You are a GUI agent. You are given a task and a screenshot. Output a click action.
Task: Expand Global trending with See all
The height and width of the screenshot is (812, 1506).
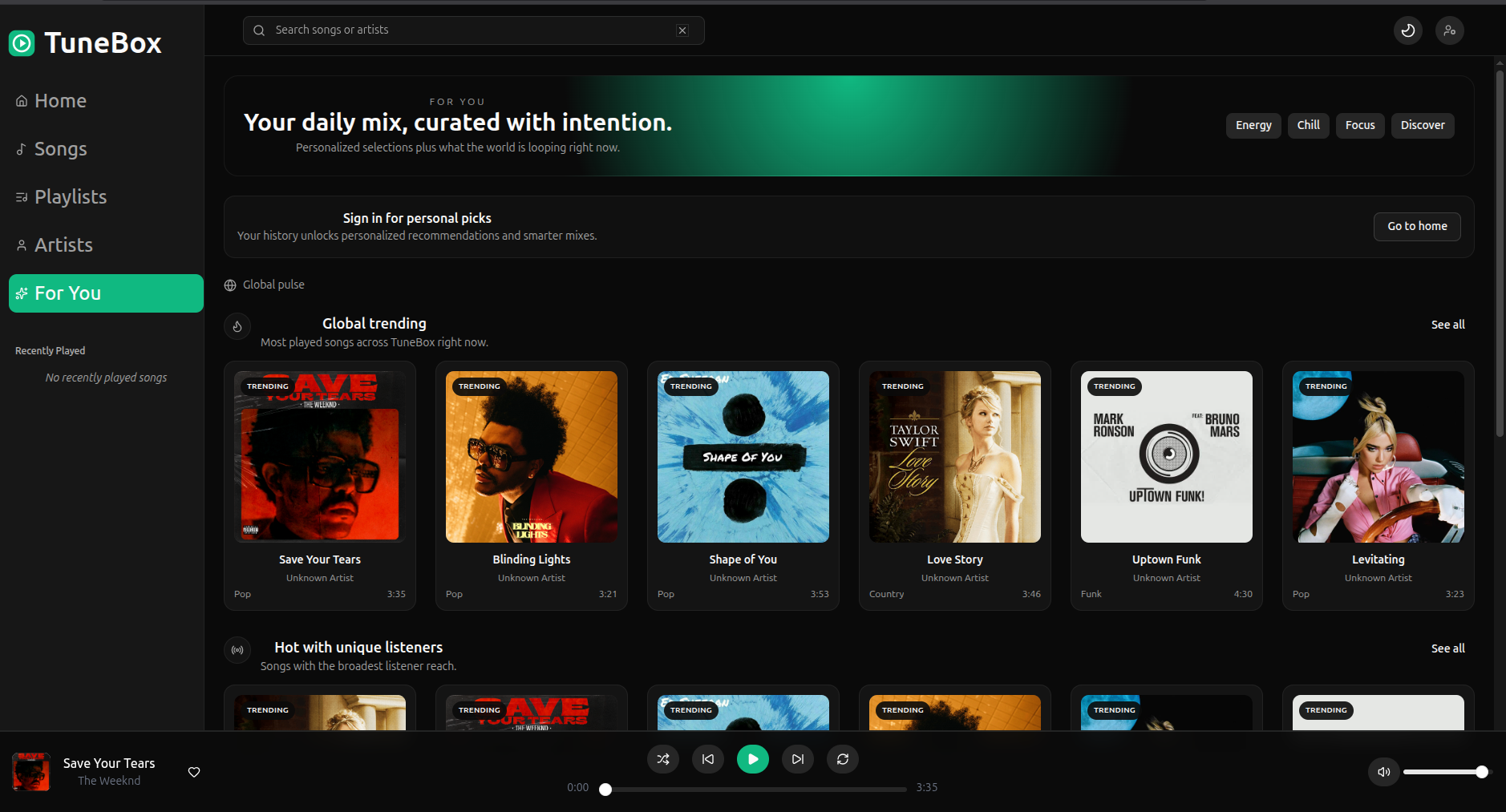click(x=1447, y=324)
